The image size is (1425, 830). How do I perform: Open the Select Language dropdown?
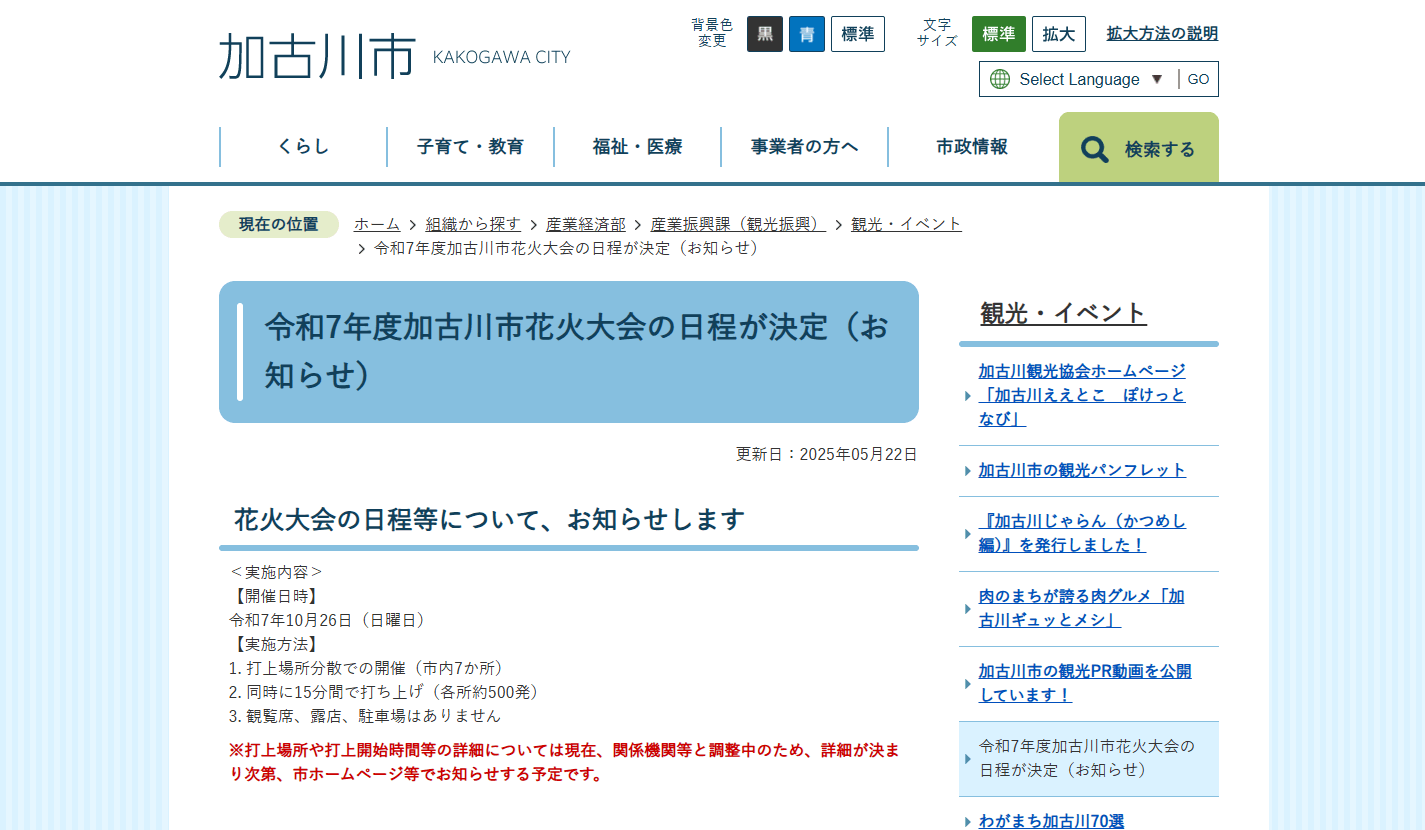[x=1091, y=79]
